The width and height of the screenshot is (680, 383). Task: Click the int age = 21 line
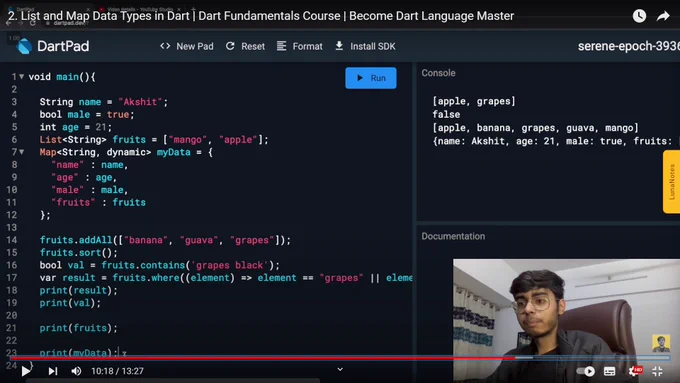tap(76, 127)
